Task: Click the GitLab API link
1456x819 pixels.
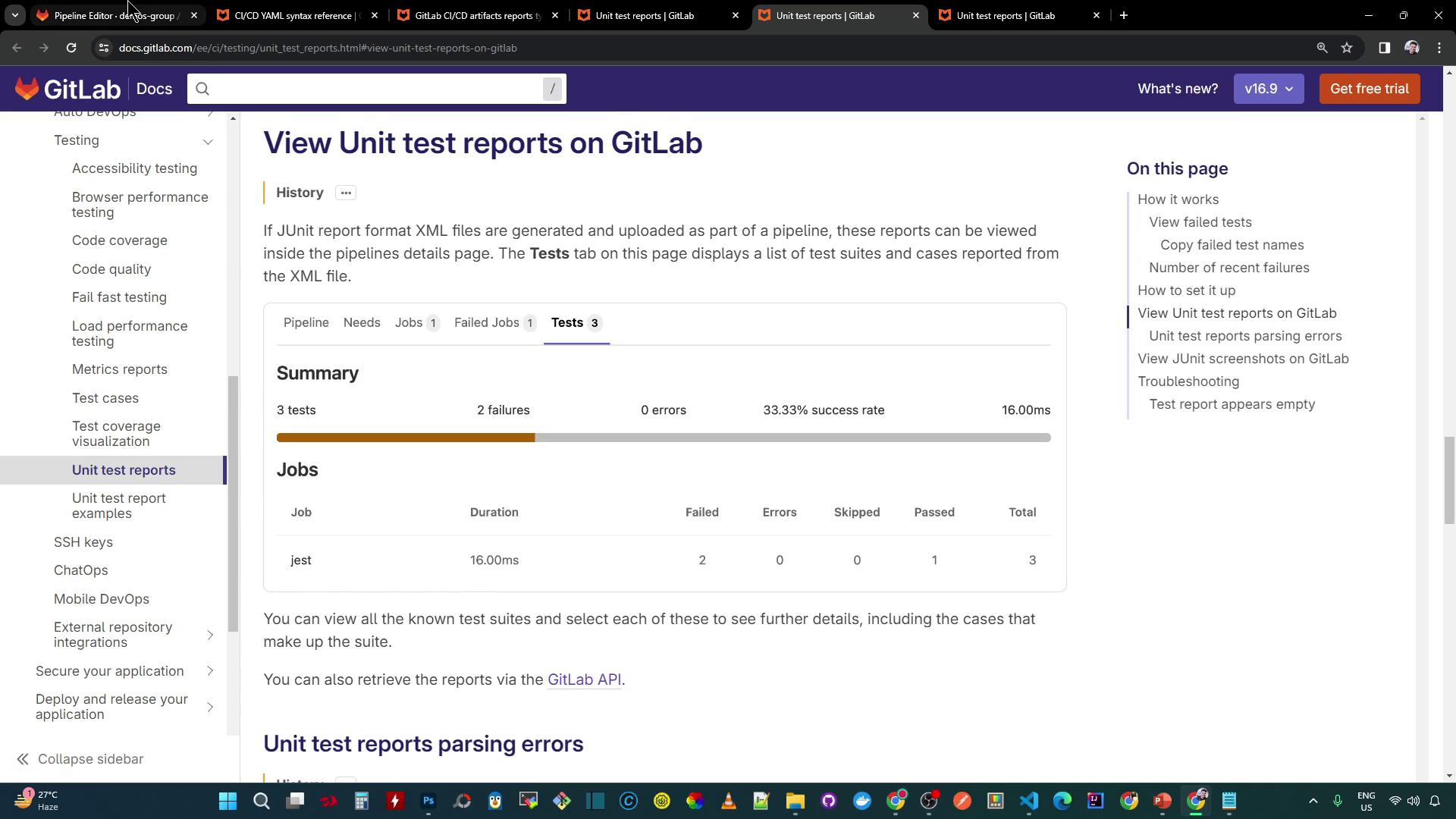Action: (584, 679)
